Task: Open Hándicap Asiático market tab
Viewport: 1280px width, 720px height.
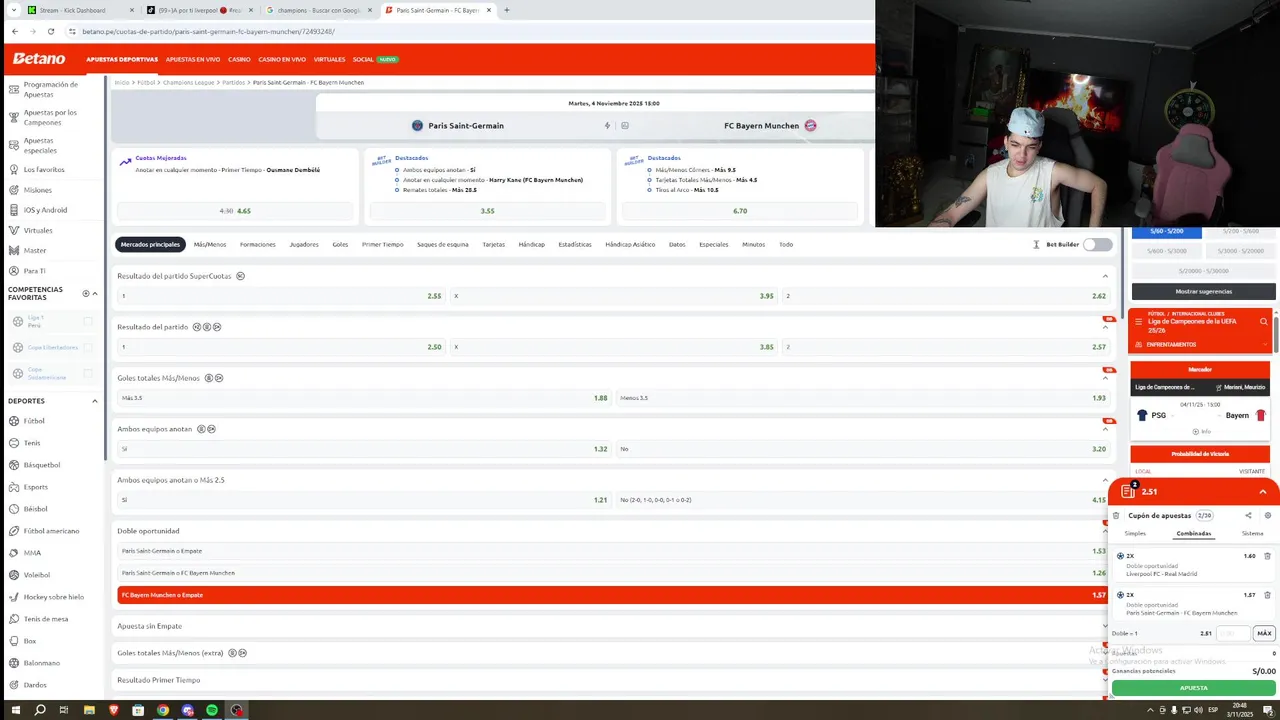Action: point(630,244)
